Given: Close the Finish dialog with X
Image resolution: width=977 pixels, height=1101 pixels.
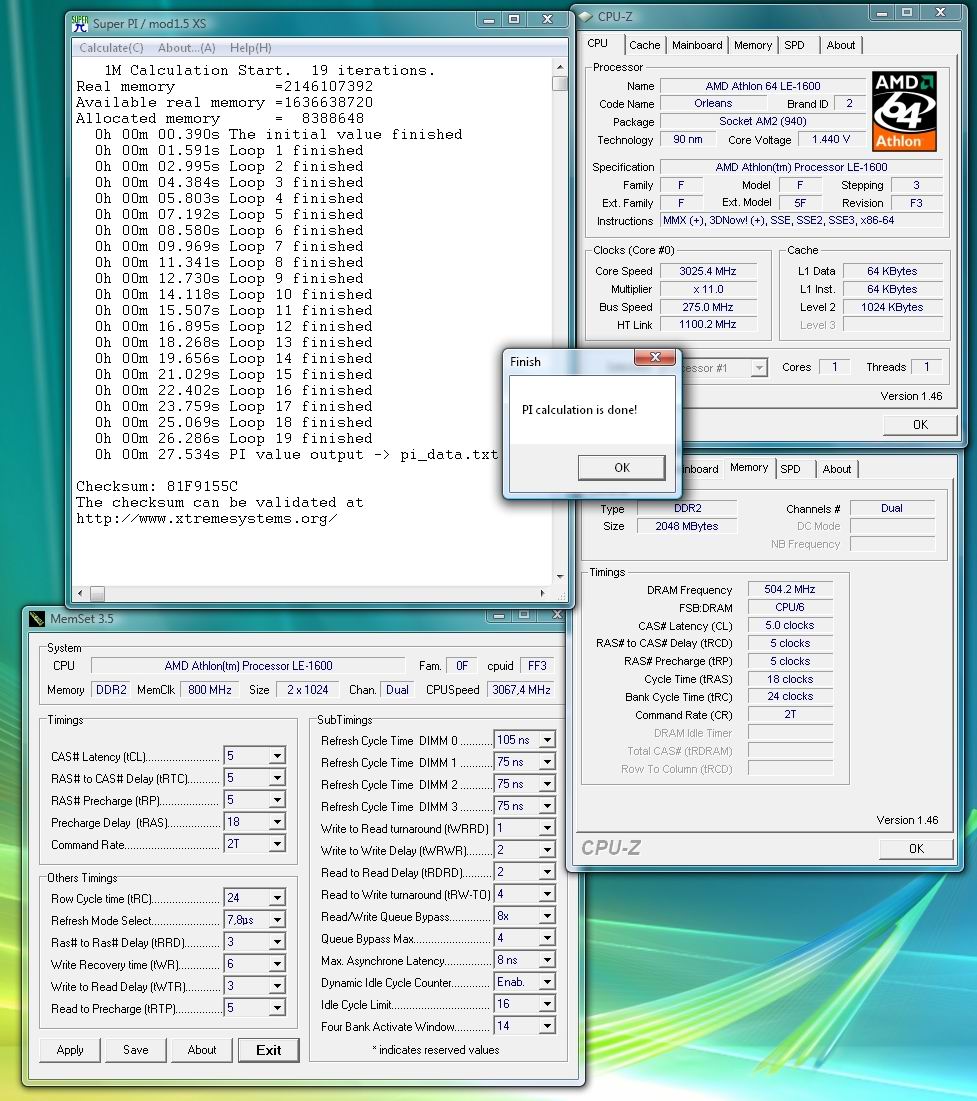Looking at the screenshot, I should click(655, 357).
